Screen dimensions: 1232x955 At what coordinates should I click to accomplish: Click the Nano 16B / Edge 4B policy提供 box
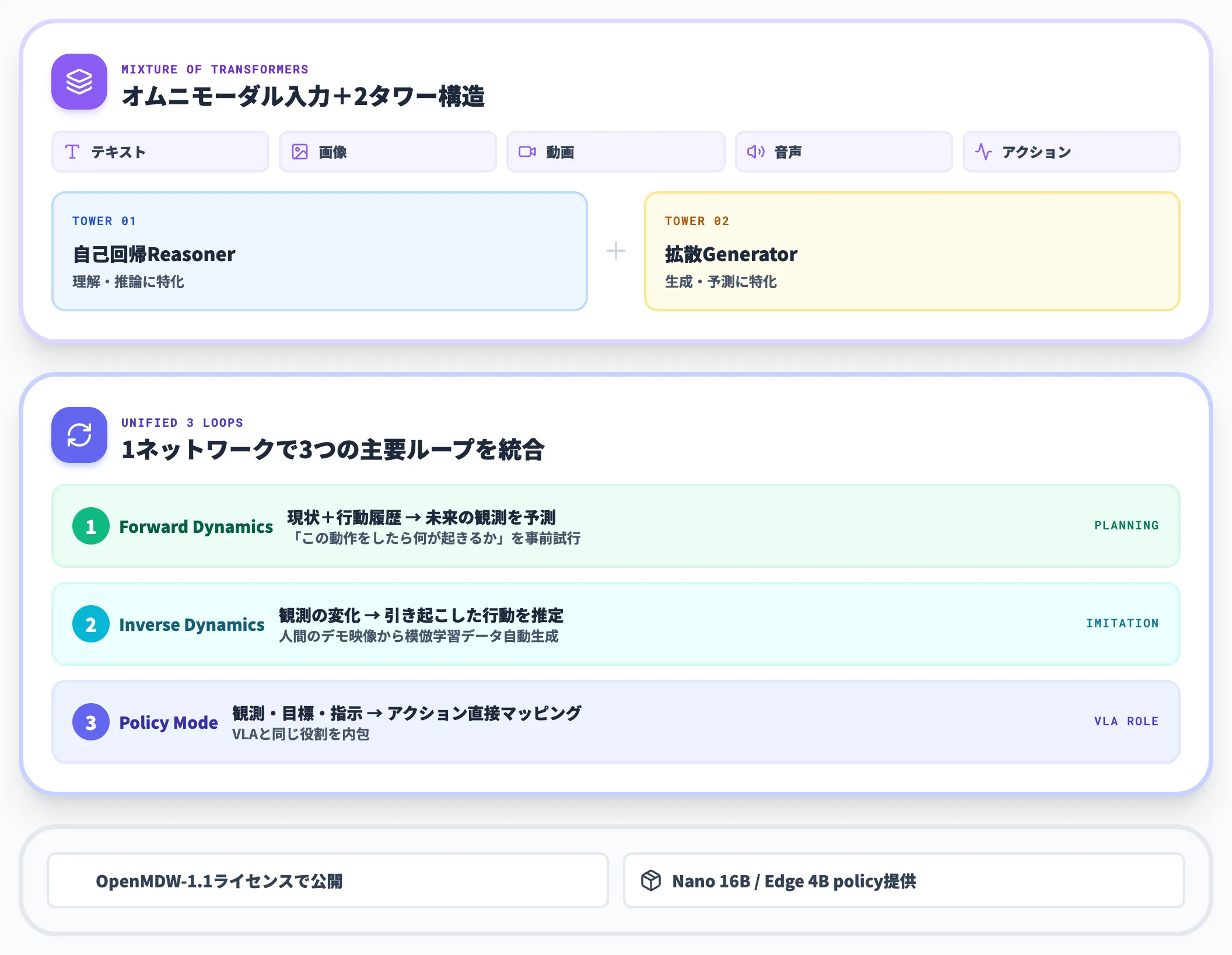(904, 880)
